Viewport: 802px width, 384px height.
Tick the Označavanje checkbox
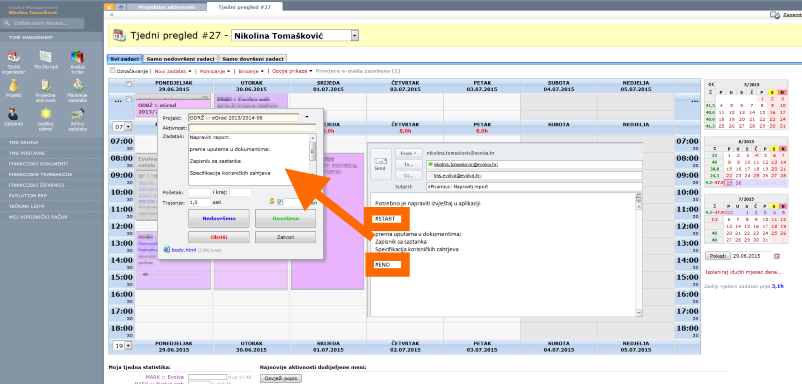(x=113, y=71)
